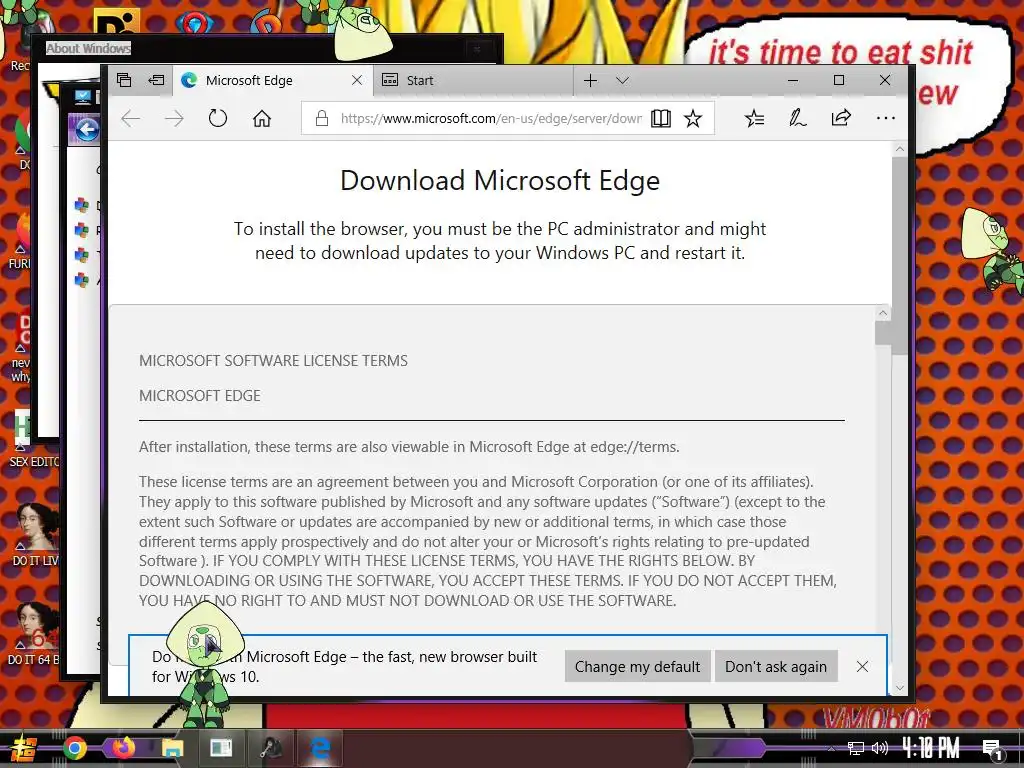Viewport: 1024px width, 768px height.
Task: Show hidden tray icons chevron
Action: coord(831,748)
